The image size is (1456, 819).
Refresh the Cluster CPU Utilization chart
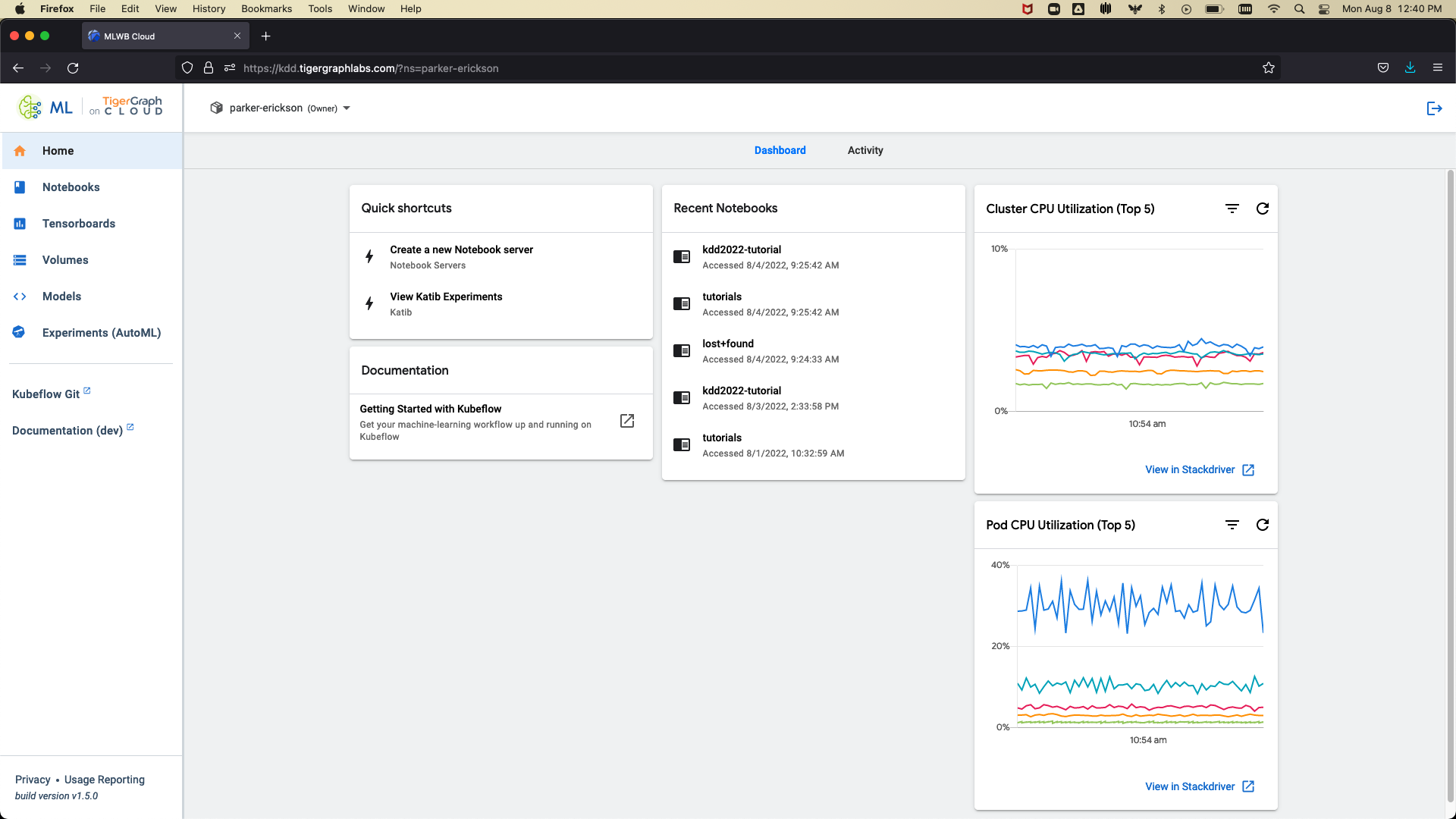click(1263, 209)
